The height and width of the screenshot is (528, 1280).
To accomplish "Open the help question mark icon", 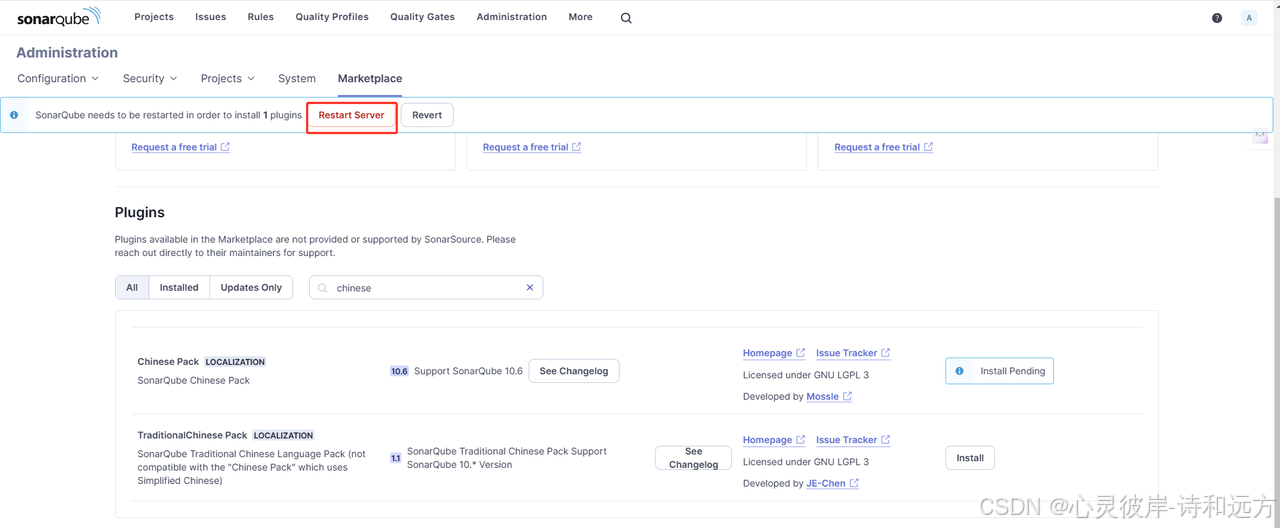I will click(x=1217, y=18).
